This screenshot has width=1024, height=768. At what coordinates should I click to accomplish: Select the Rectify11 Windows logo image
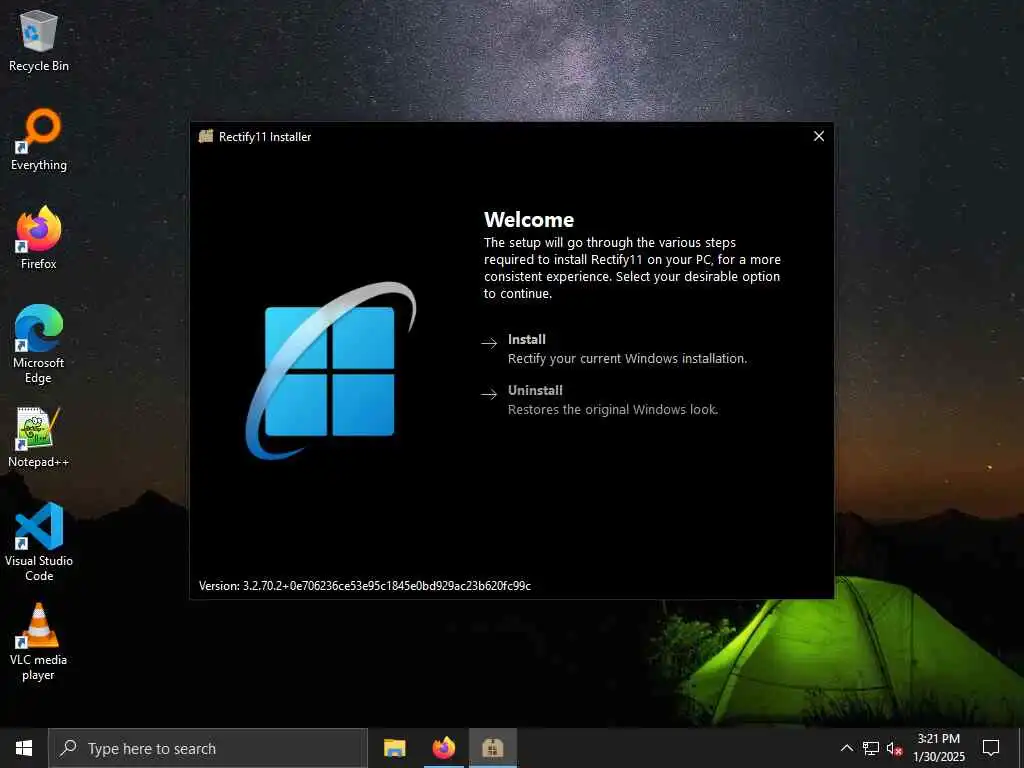point(330,370)
